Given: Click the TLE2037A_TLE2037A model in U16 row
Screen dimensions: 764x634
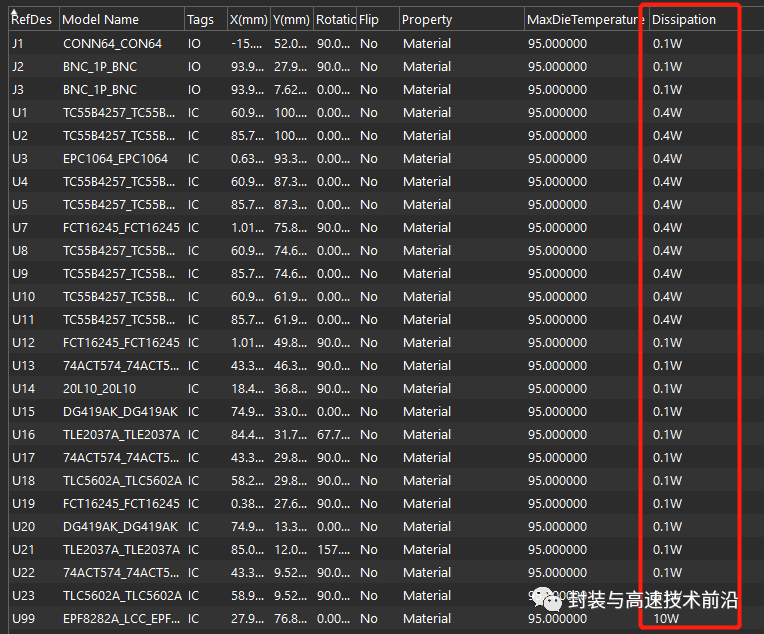Looking at the screenshot, I should (x=121, y=435).
